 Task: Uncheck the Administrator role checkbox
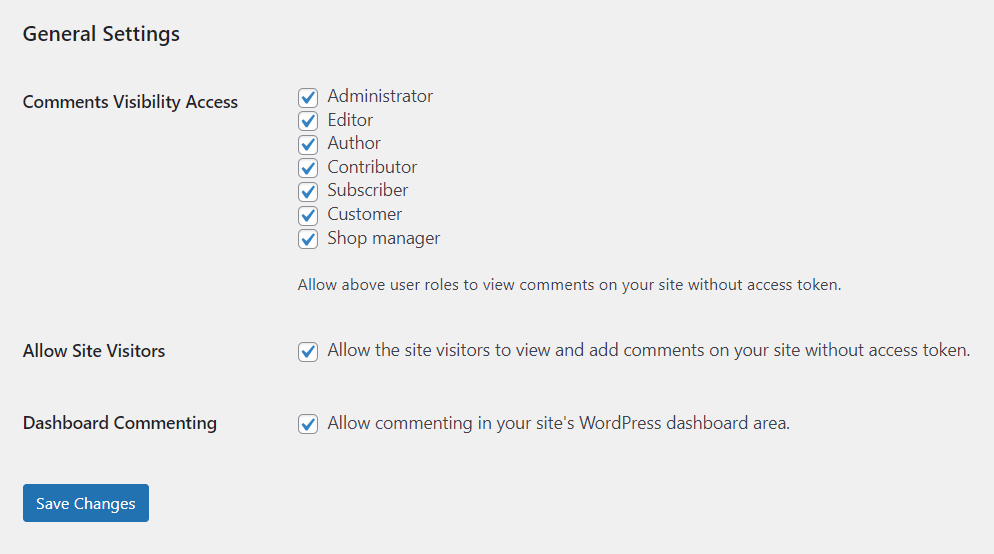coord(308,97)
